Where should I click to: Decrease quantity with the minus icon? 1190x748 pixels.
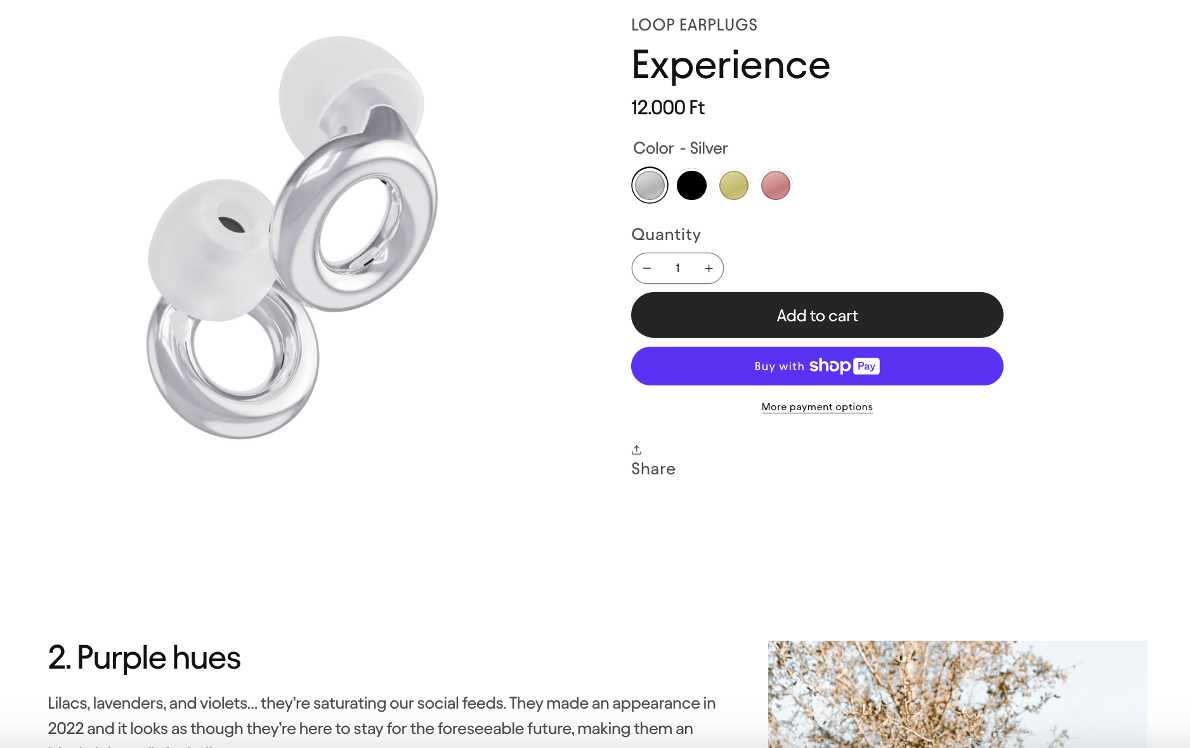[647, 268]
